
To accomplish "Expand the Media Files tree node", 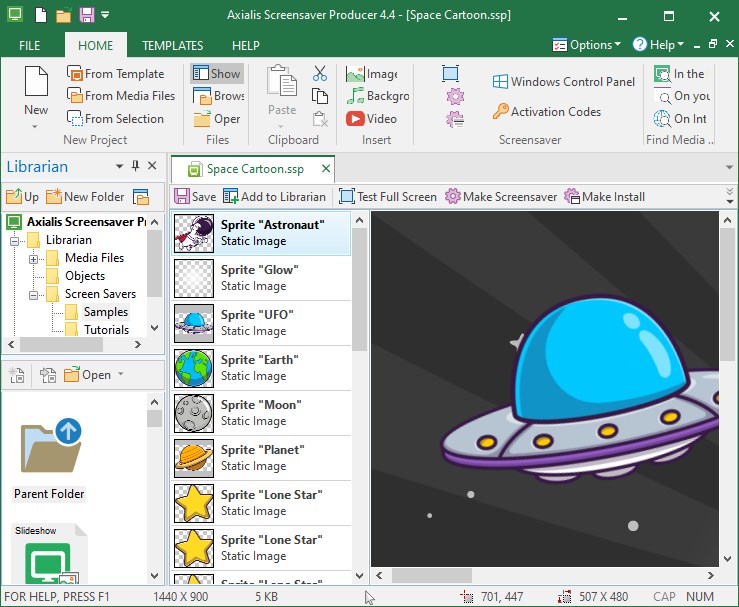I will click(33, 259).
